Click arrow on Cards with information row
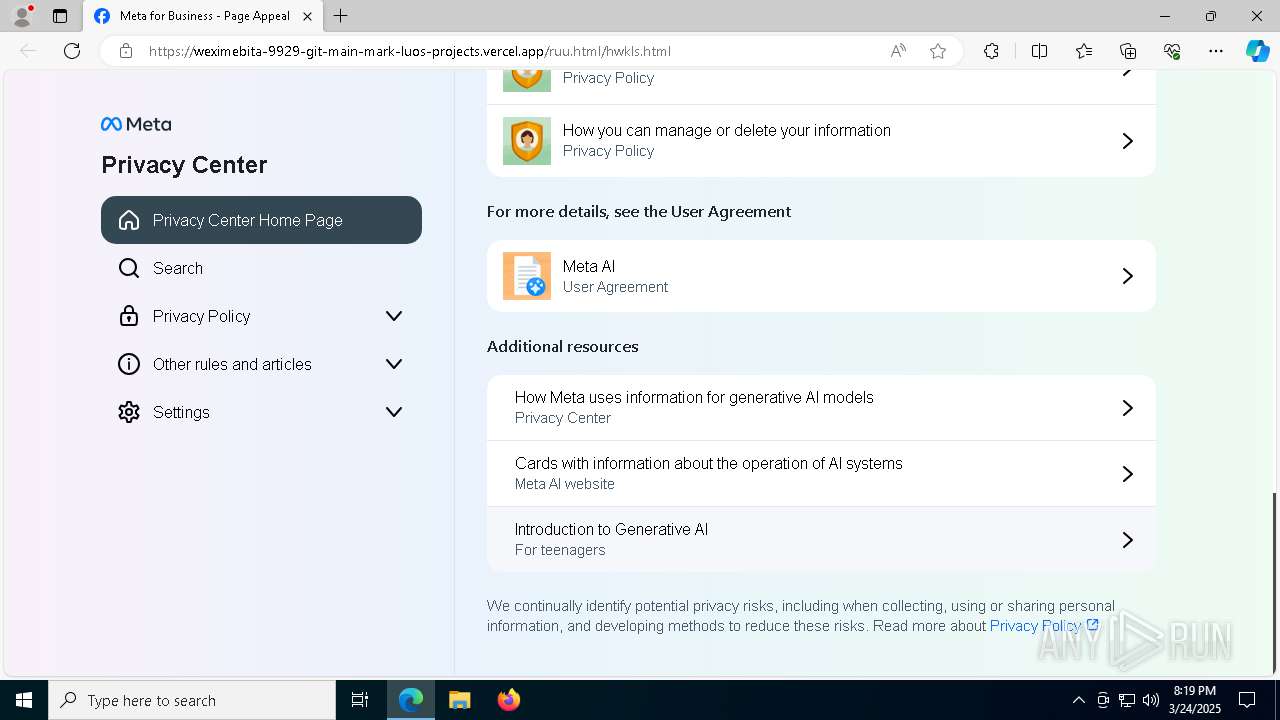Viewport: 1280px width, 720px height. click(1127, 474)
